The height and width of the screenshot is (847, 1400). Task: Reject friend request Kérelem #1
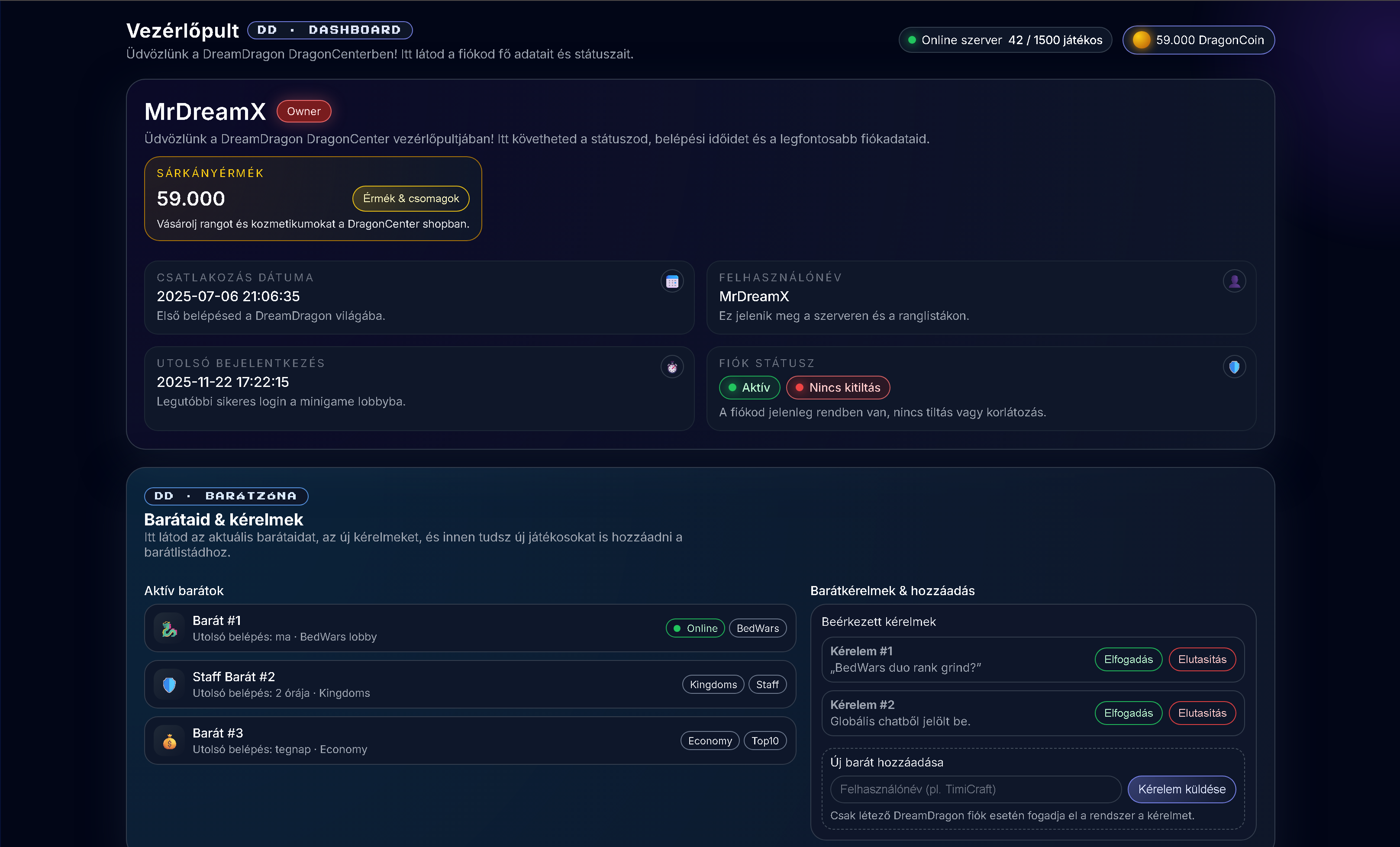pyautogui.click(x=1202, y=660)
